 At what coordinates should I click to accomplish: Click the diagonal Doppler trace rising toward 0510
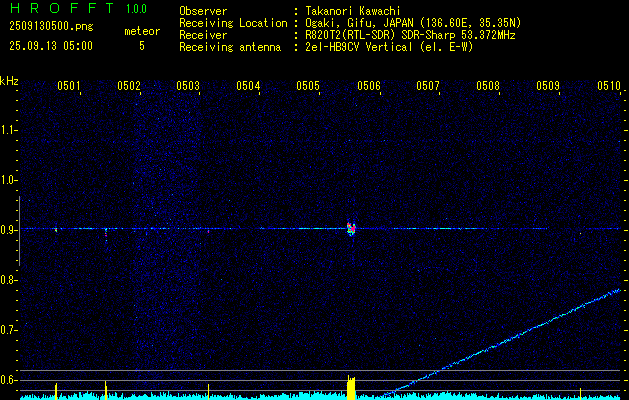(503, 342)
